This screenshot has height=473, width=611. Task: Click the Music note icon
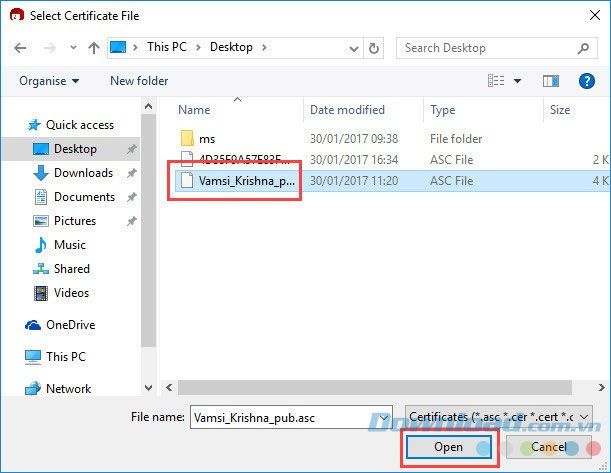click(41, 245)
